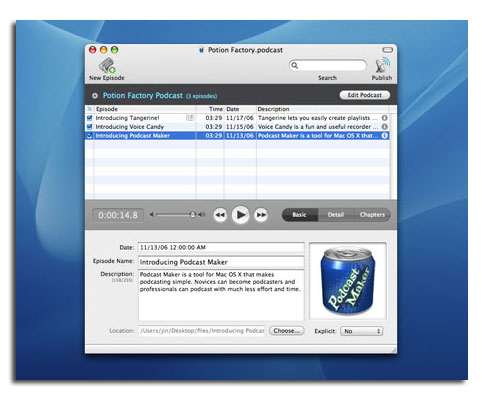Click the Choose... location button

tap(287, 331)
